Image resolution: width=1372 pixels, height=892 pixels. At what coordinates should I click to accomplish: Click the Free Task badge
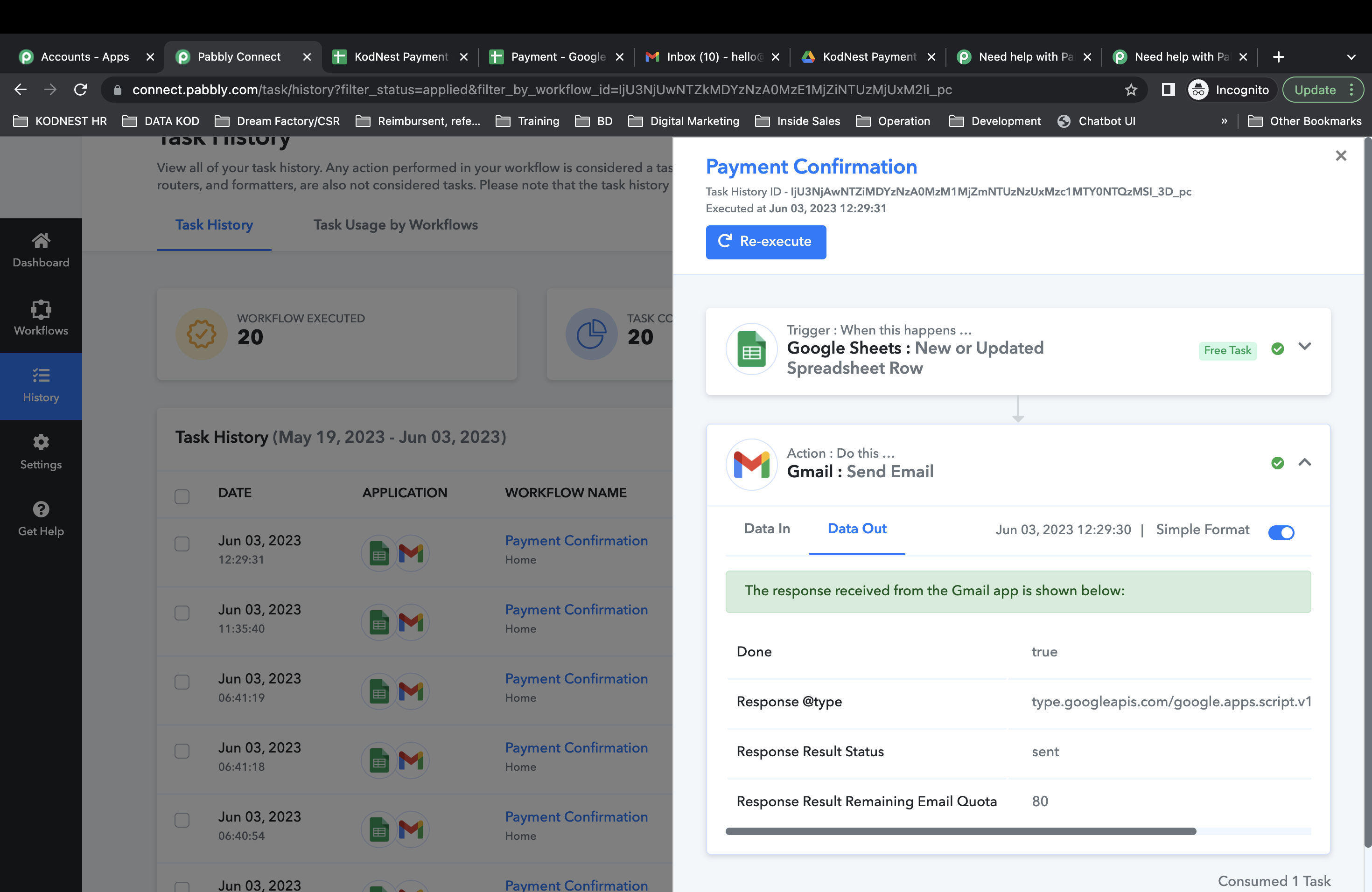click(1227, 350)
